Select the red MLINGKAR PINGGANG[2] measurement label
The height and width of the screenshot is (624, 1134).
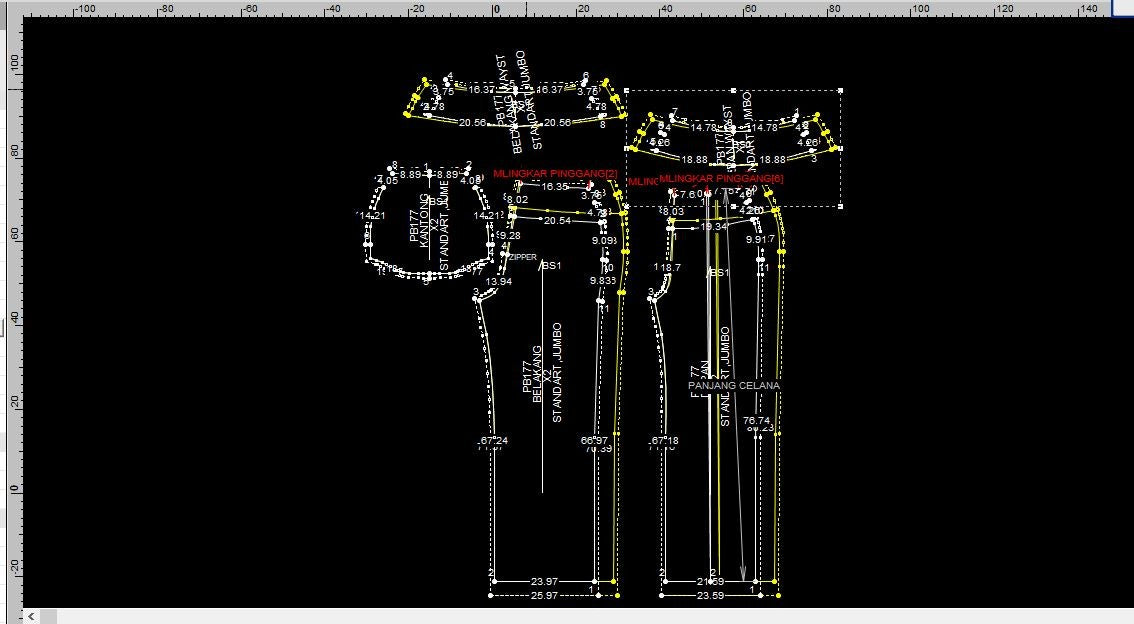(x=555, y=174)
